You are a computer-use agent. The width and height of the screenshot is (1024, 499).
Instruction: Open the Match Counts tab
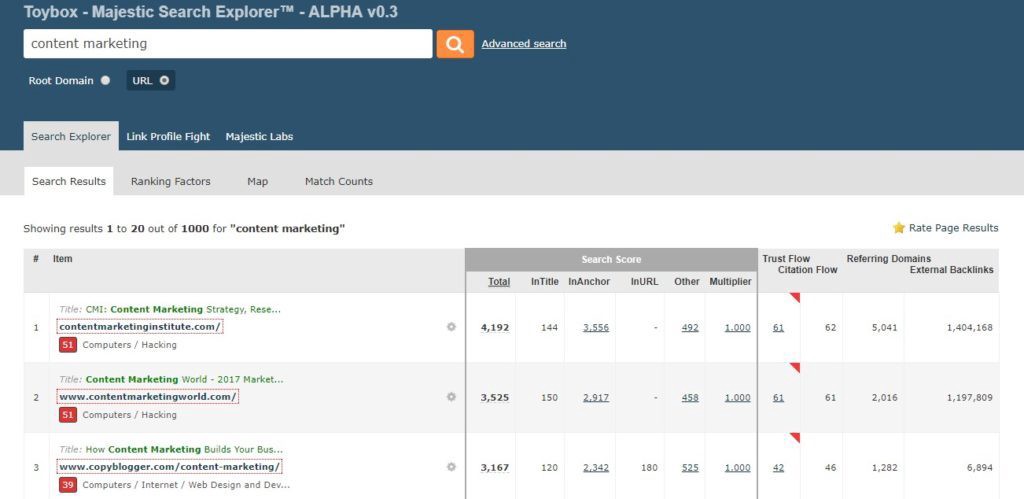coord(338,182)
